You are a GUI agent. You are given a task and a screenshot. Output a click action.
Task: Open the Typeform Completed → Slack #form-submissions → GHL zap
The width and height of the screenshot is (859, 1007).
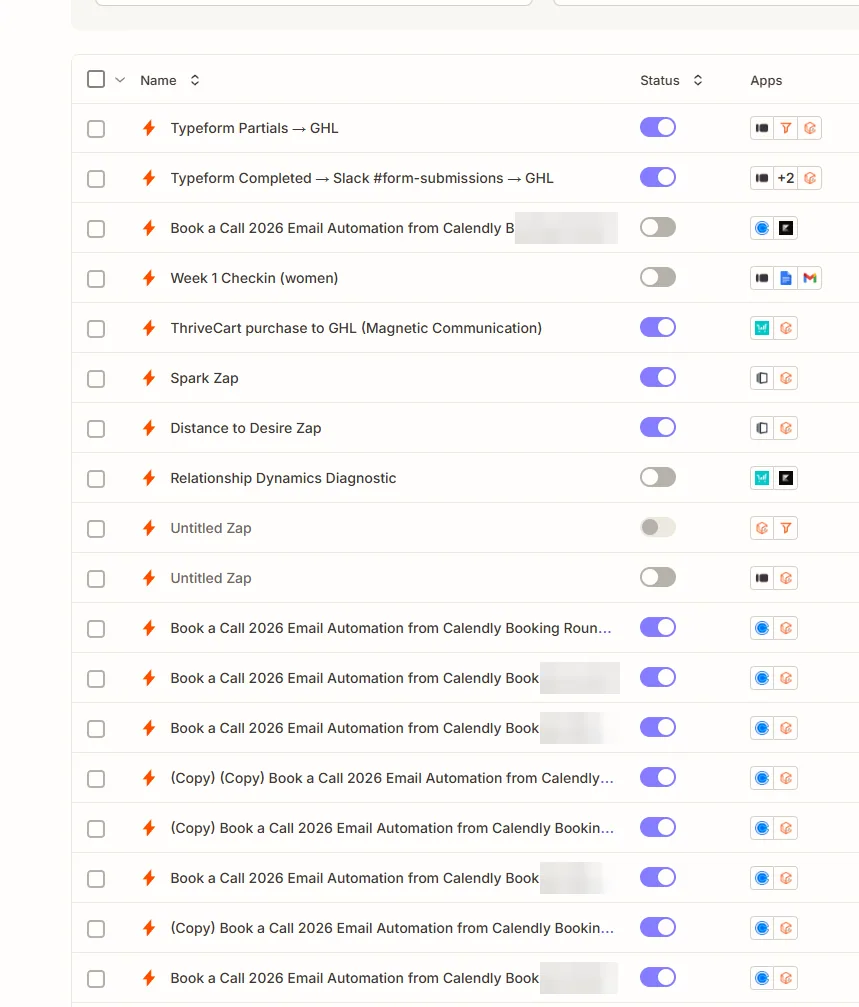tap(361, 179)
